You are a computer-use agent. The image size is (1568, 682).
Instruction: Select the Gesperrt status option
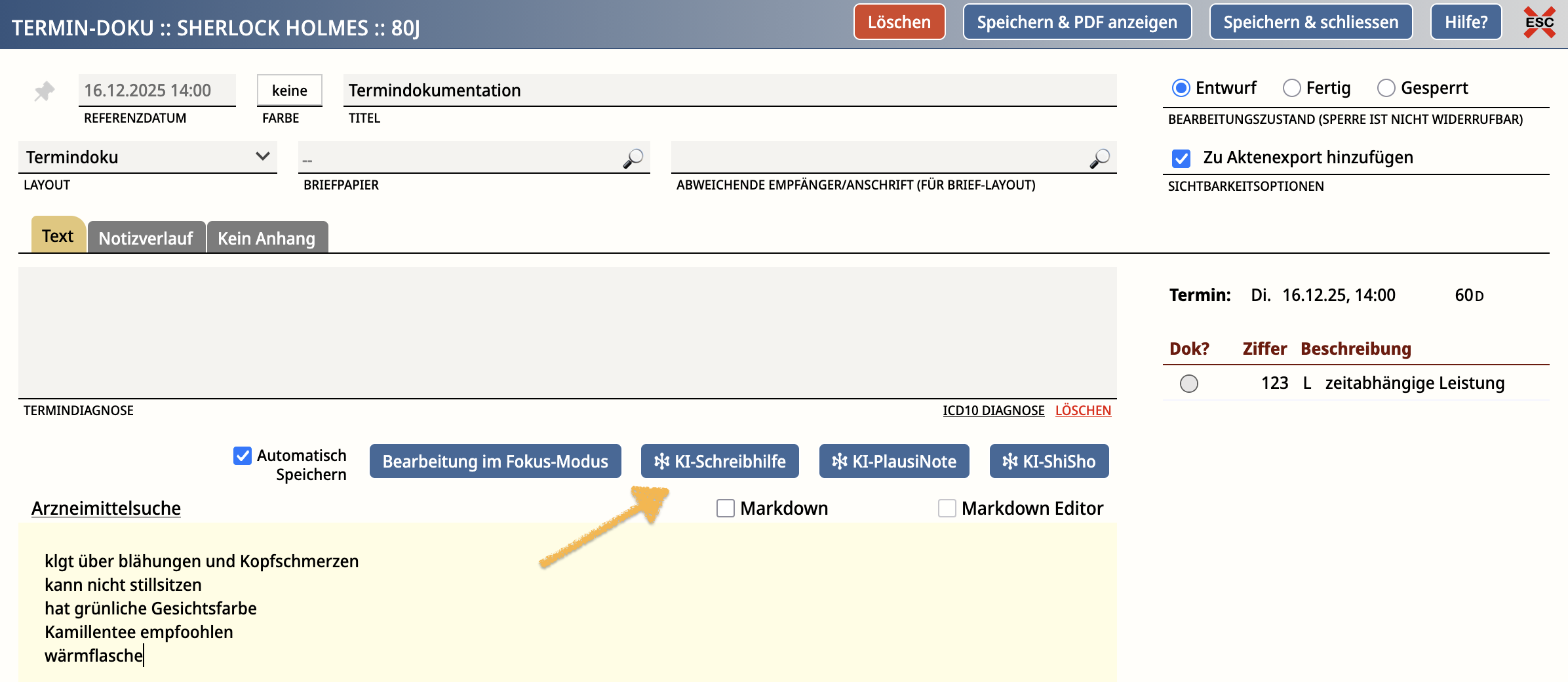pyautogui.click(x=1386, y=88)
